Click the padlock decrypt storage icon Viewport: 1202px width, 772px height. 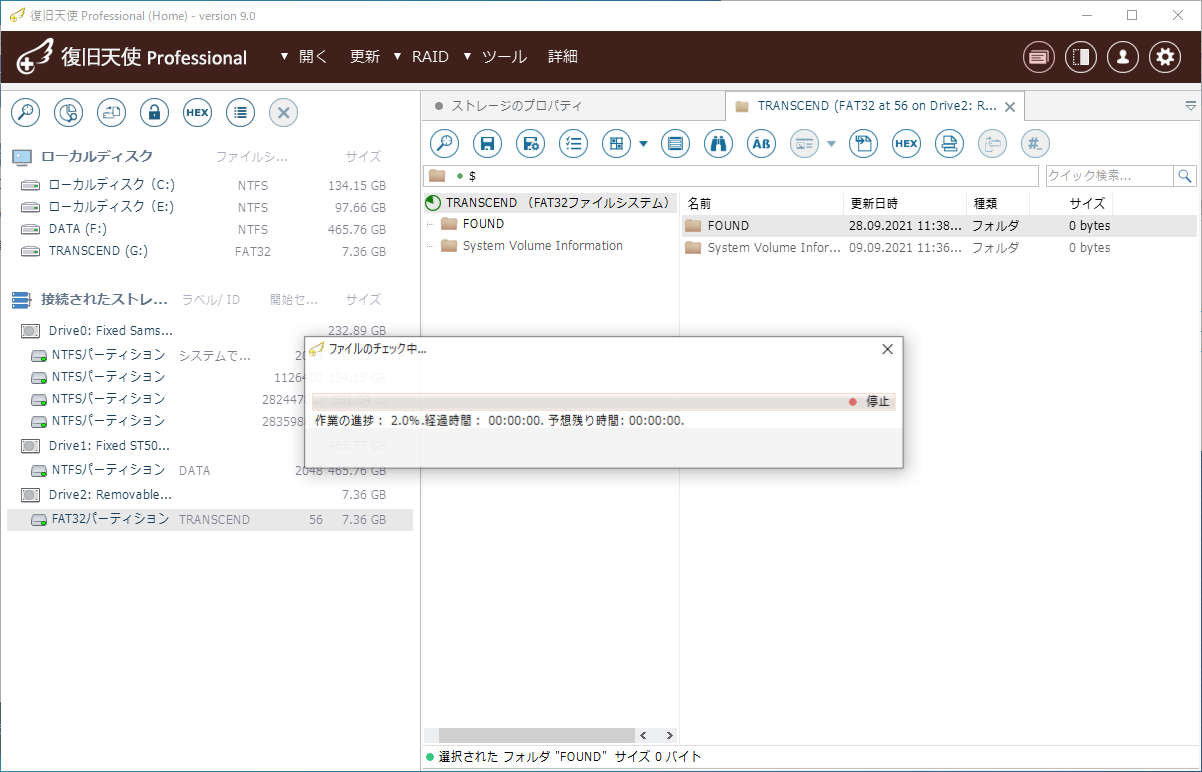pyautogui.click(x=154, y=113)
